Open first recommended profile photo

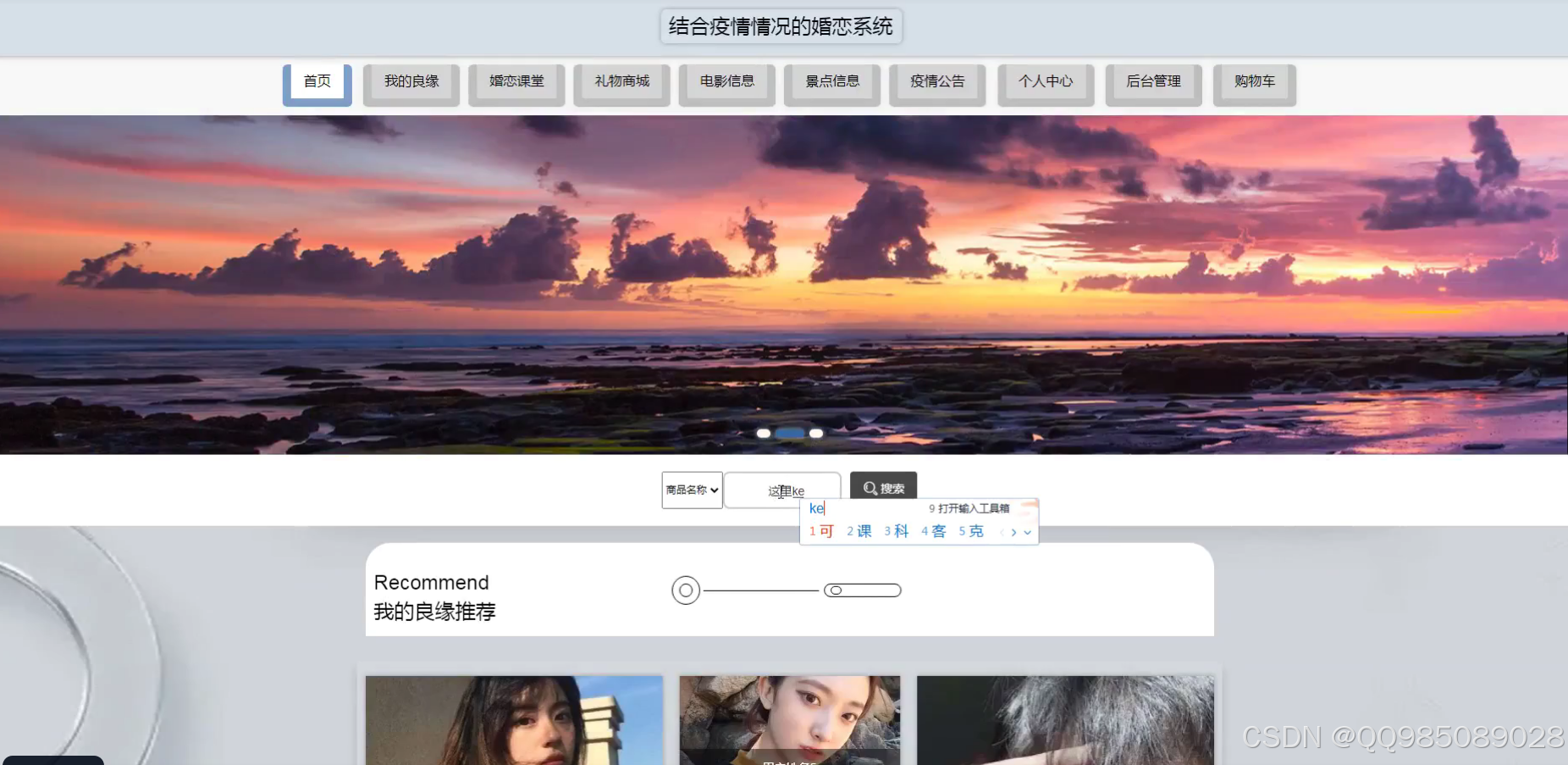514,720
